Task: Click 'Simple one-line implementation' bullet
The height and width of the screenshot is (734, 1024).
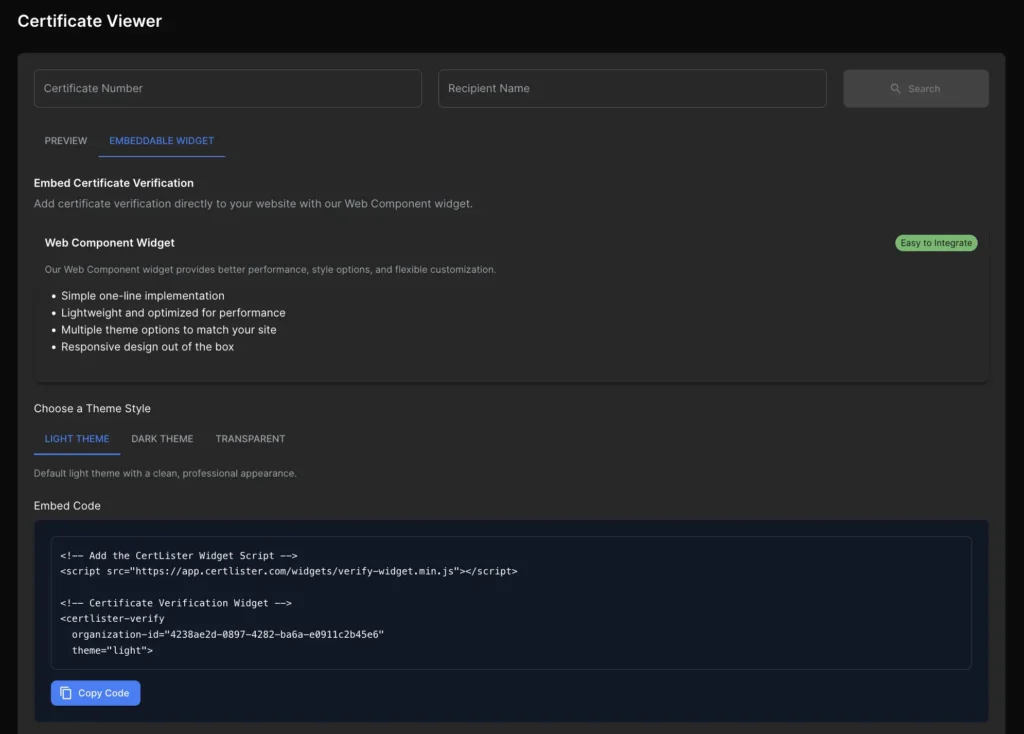Action: click(x=142, y=296)
